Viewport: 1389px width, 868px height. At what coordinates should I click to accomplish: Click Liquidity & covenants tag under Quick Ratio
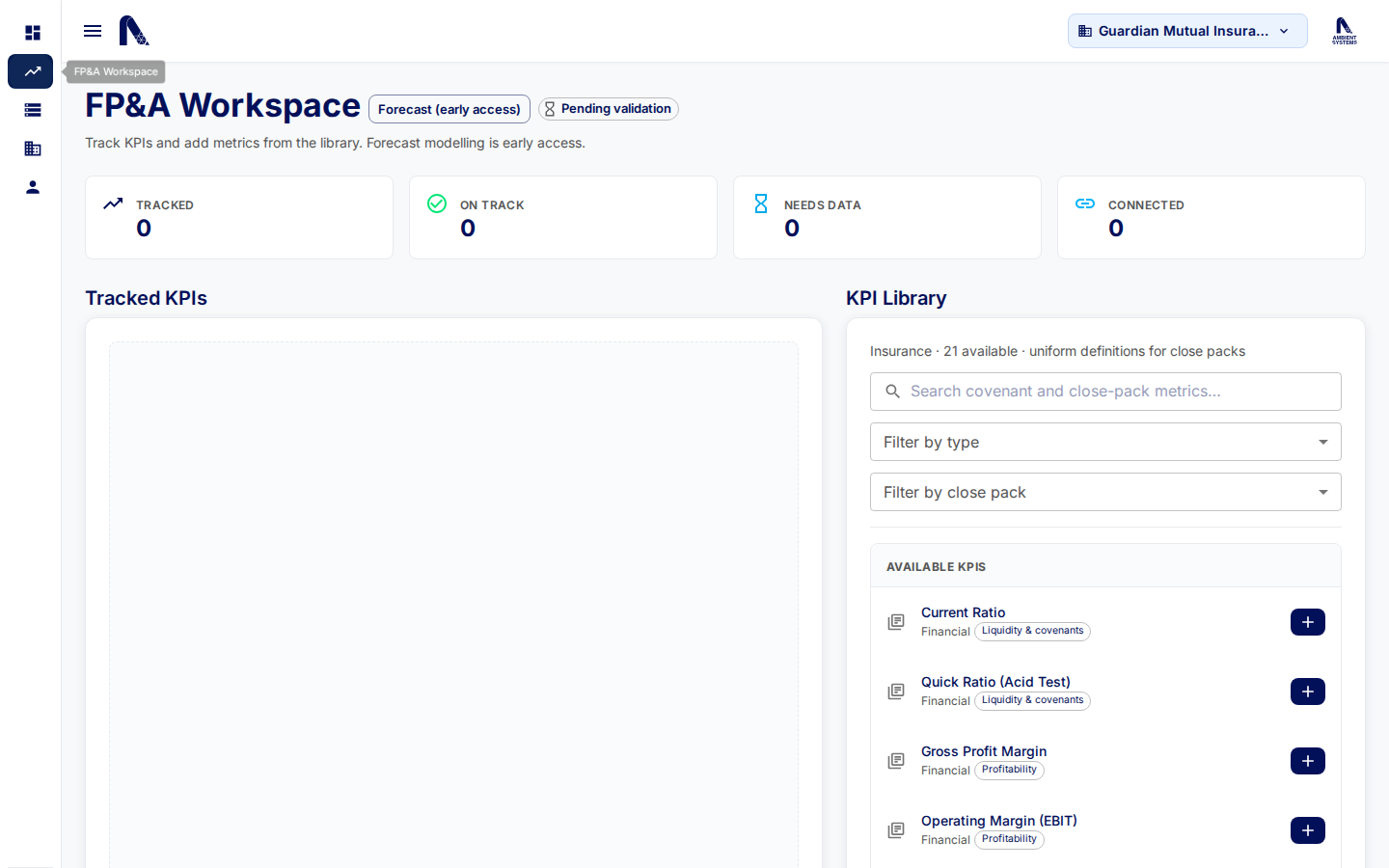(1032, 700)
